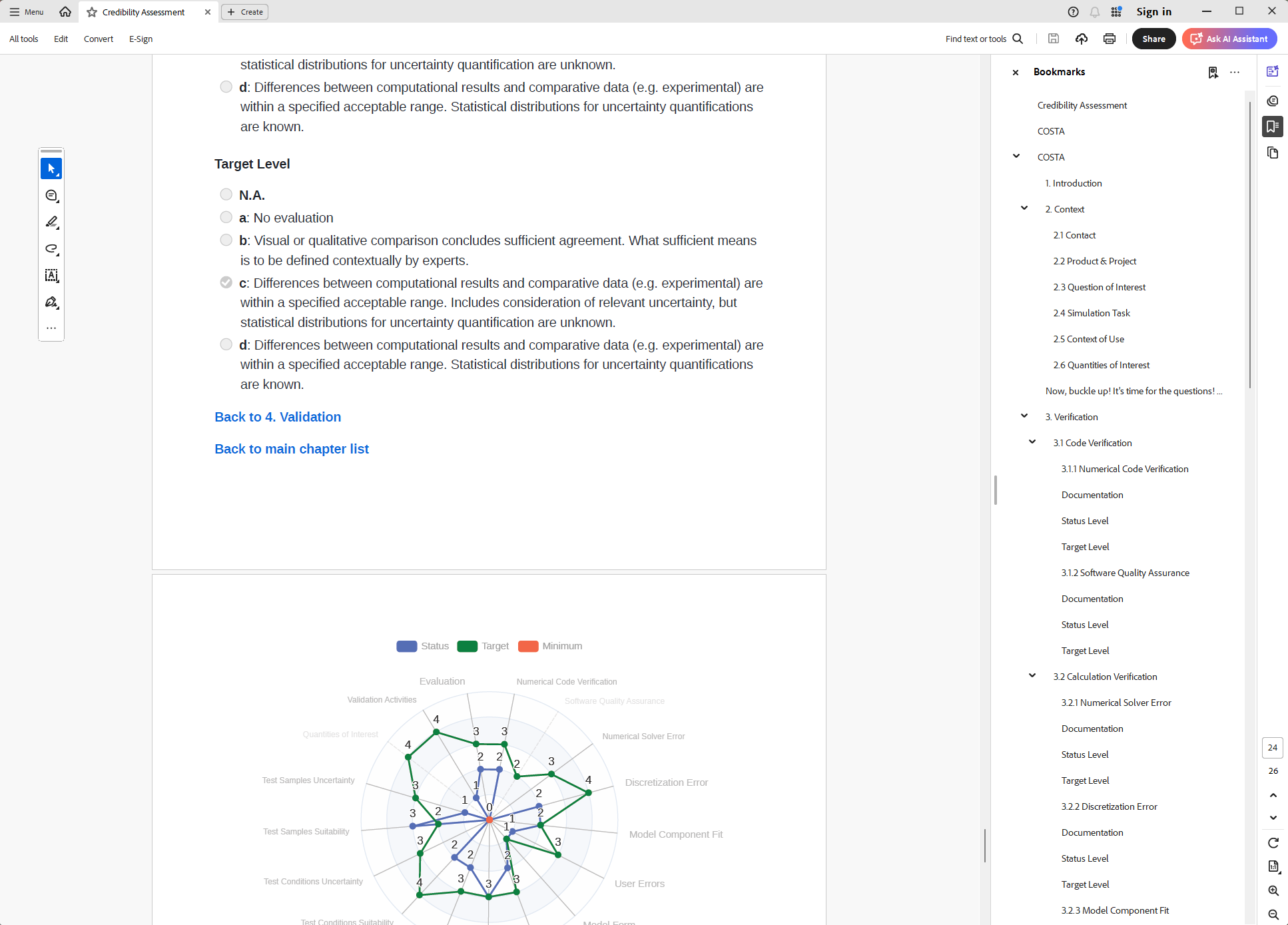
Task: Click the Home icon
Action: click(65, 11)
